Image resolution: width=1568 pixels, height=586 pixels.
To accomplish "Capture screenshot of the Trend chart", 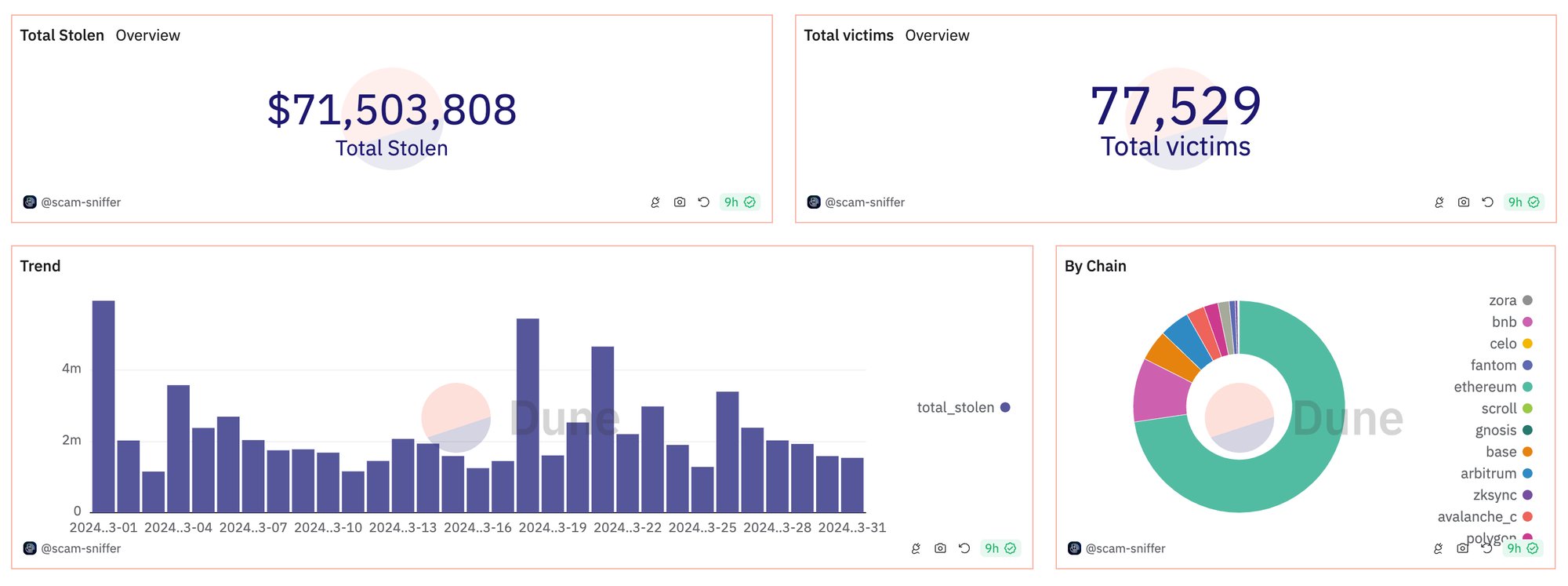I will click(x=940, y=548).
